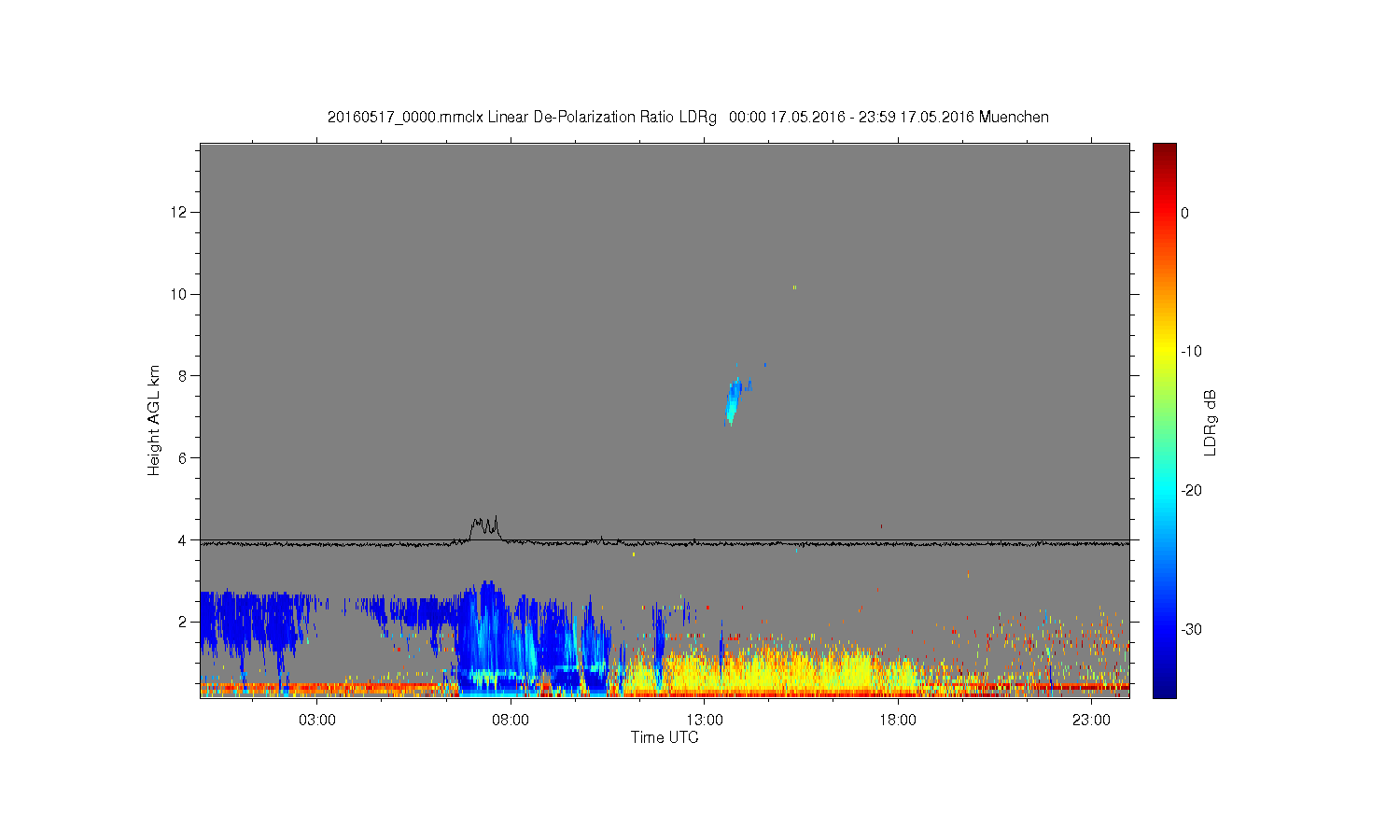
Task: Click the 'Time UTC' axis label
Action: [x=665, y=737]
